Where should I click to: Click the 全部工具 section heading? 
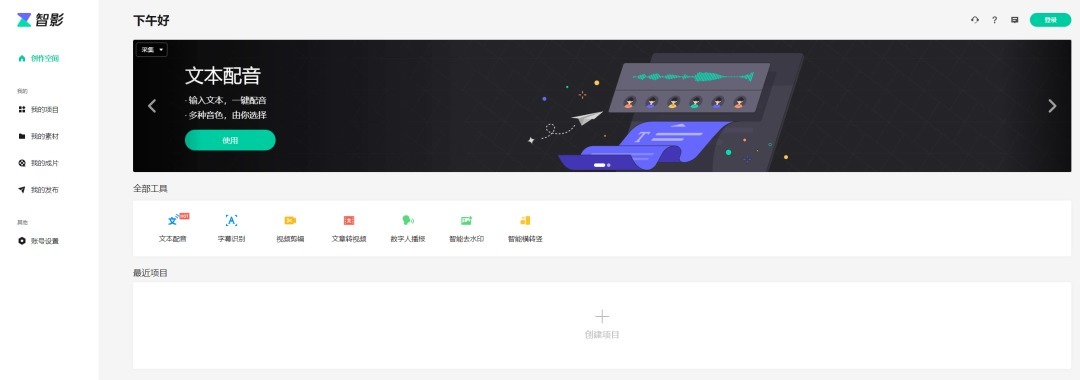(150, 188)
